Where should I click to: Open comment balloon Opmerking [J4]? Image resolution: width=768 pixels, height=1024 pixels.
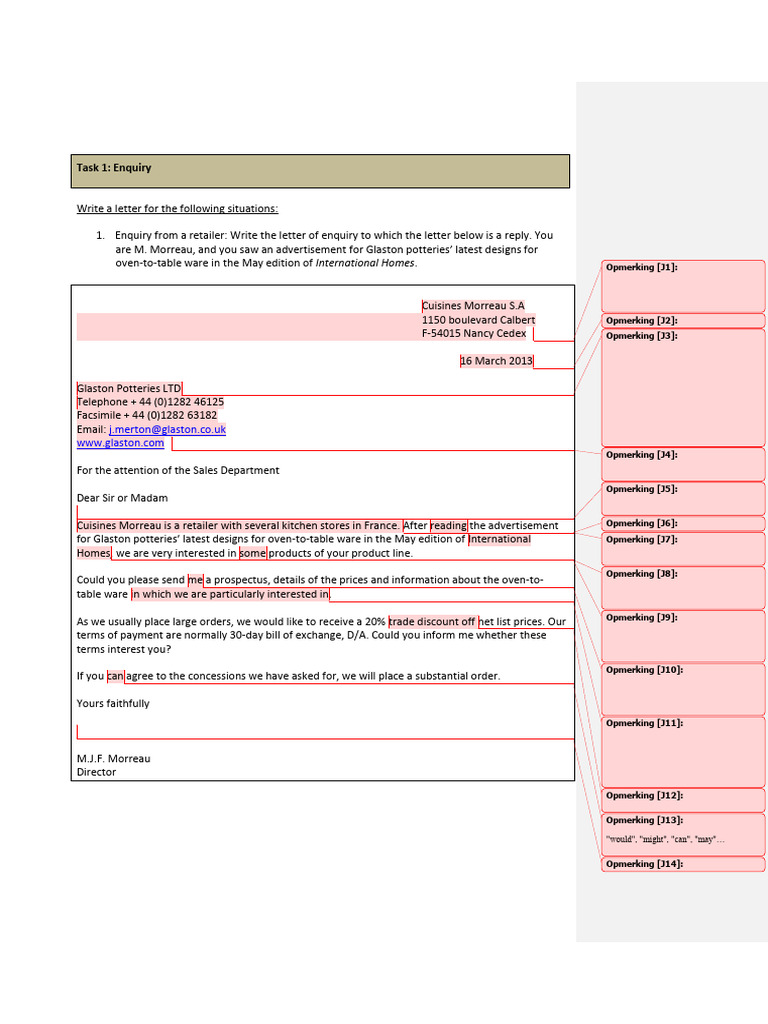[x=682, y=464]
